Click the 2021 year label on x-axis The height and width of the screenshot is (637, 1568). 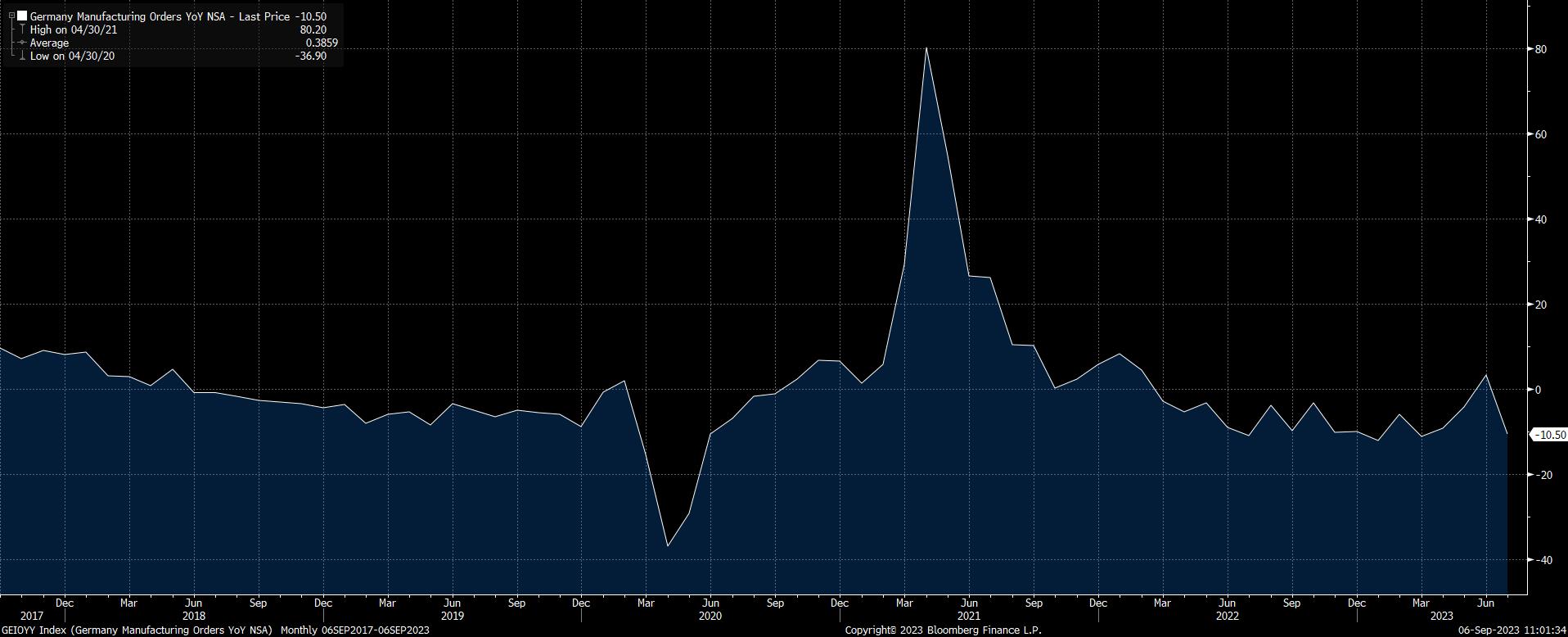(x=969, y=616)
